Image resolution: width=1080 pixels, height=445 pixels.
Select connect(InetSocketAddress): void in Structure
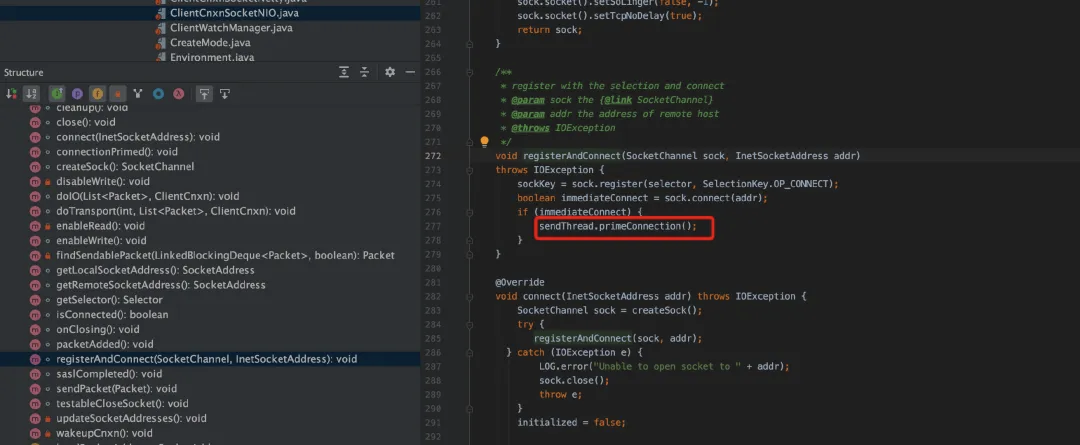tap(138, 137)
